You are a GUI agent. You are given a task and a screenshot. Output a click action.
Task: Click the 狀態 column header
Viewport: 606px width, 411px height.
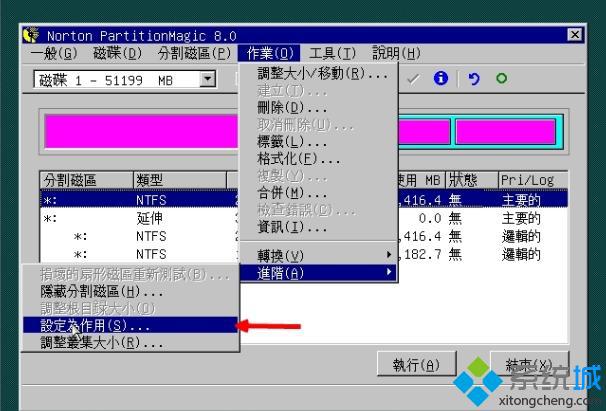pos(472,180)
